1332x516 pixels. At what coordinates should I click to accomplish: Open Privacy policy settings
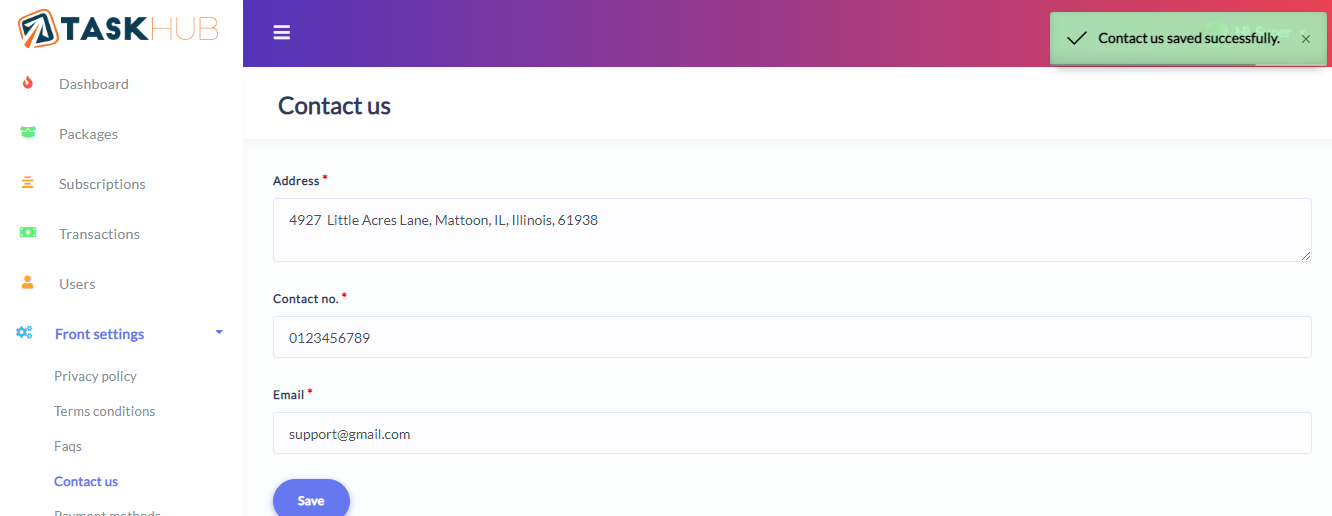click(95, 376)
